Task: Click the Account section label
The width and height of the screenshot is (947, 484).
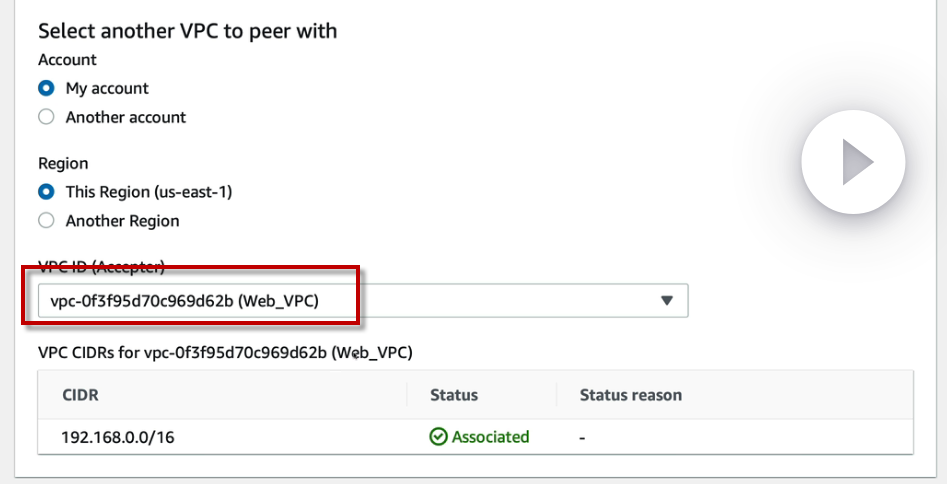Action: (x=67, y=60)
